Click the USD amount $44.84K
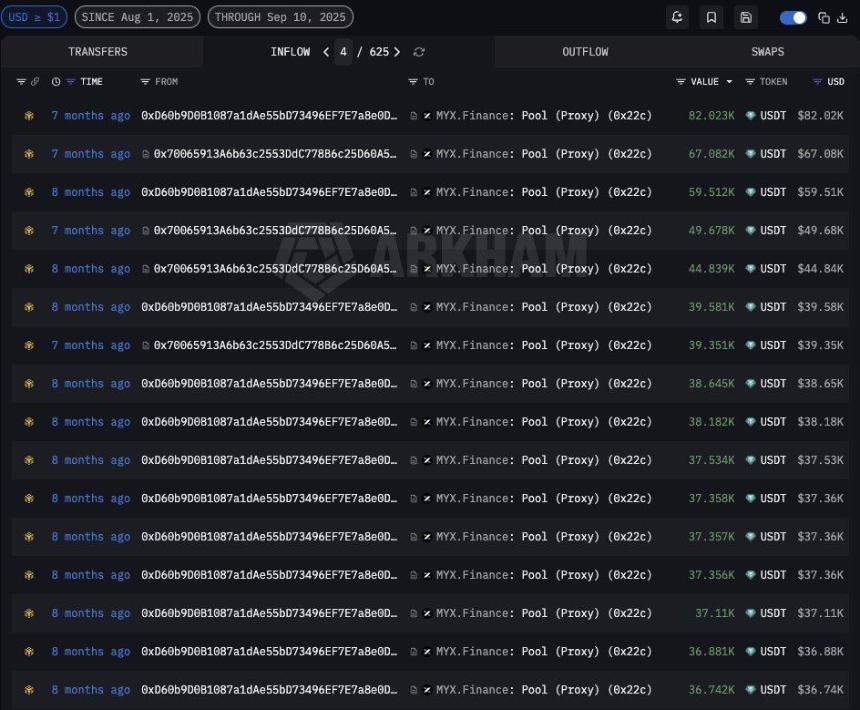The height and width of the screenshot is (710, 860). (x=821, y=269)
